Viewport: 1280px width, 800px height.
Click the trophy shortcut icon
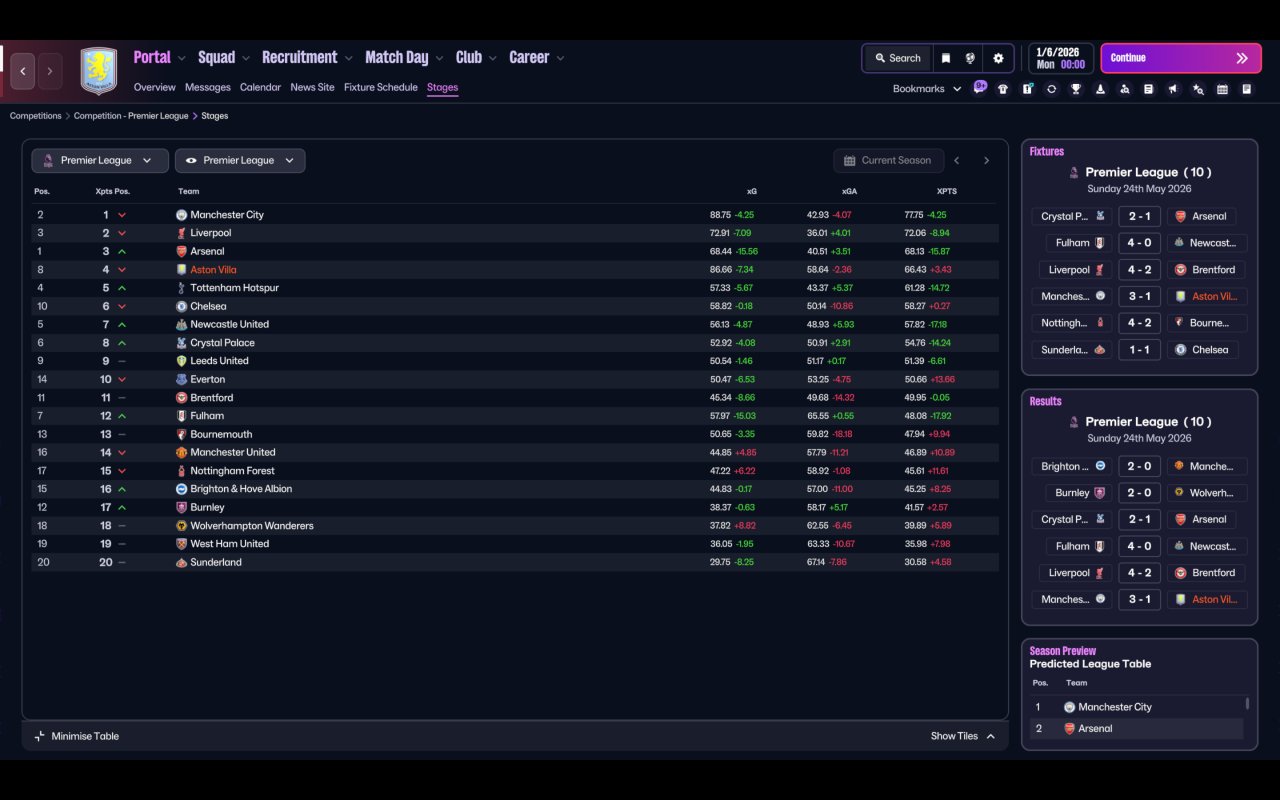pos(1076,89)
